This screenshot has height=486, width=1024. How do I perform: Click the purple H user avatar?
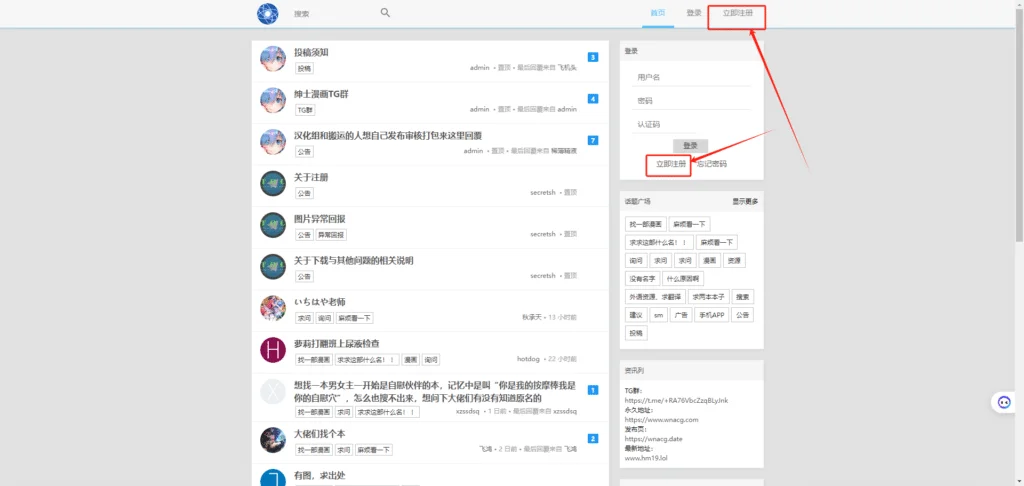[x=273, y=349]
